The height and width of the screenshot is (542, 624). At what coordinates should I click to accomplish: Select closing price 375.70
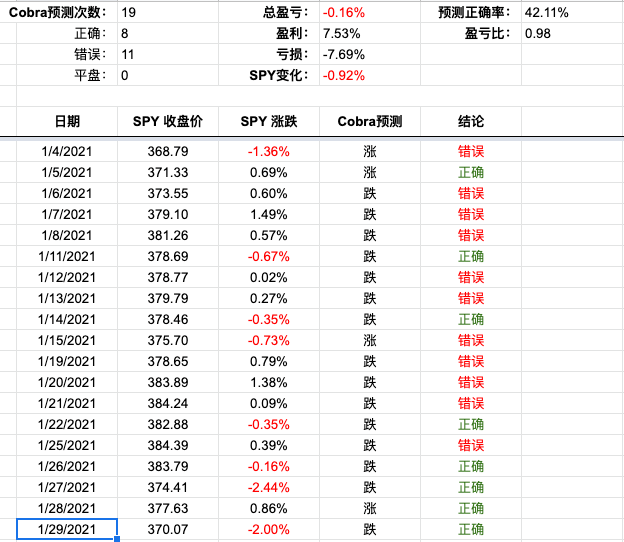tap(168, 340)
